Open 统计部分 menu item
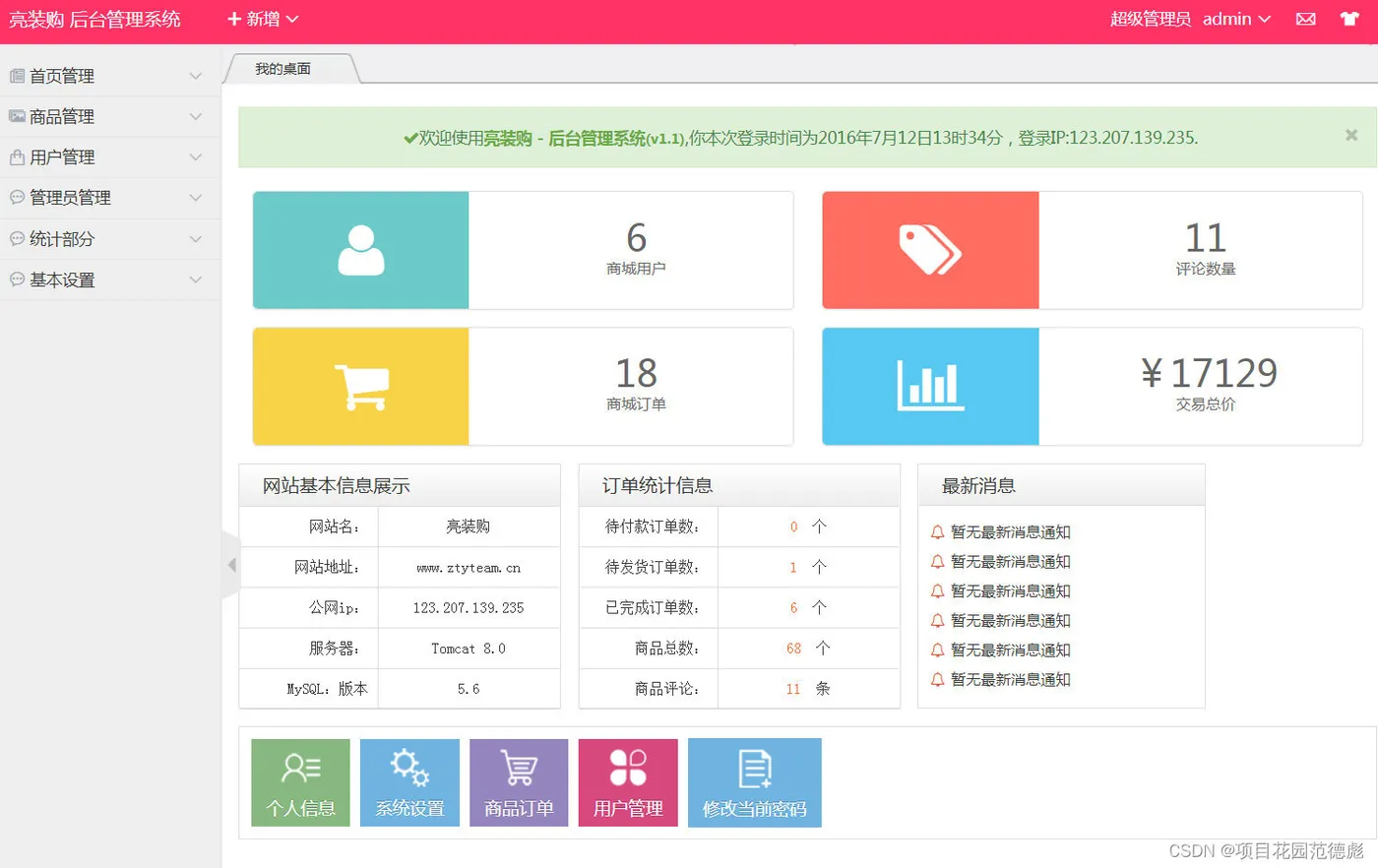The width and height of the screenshot is (1378, 868). coord(110,239)
